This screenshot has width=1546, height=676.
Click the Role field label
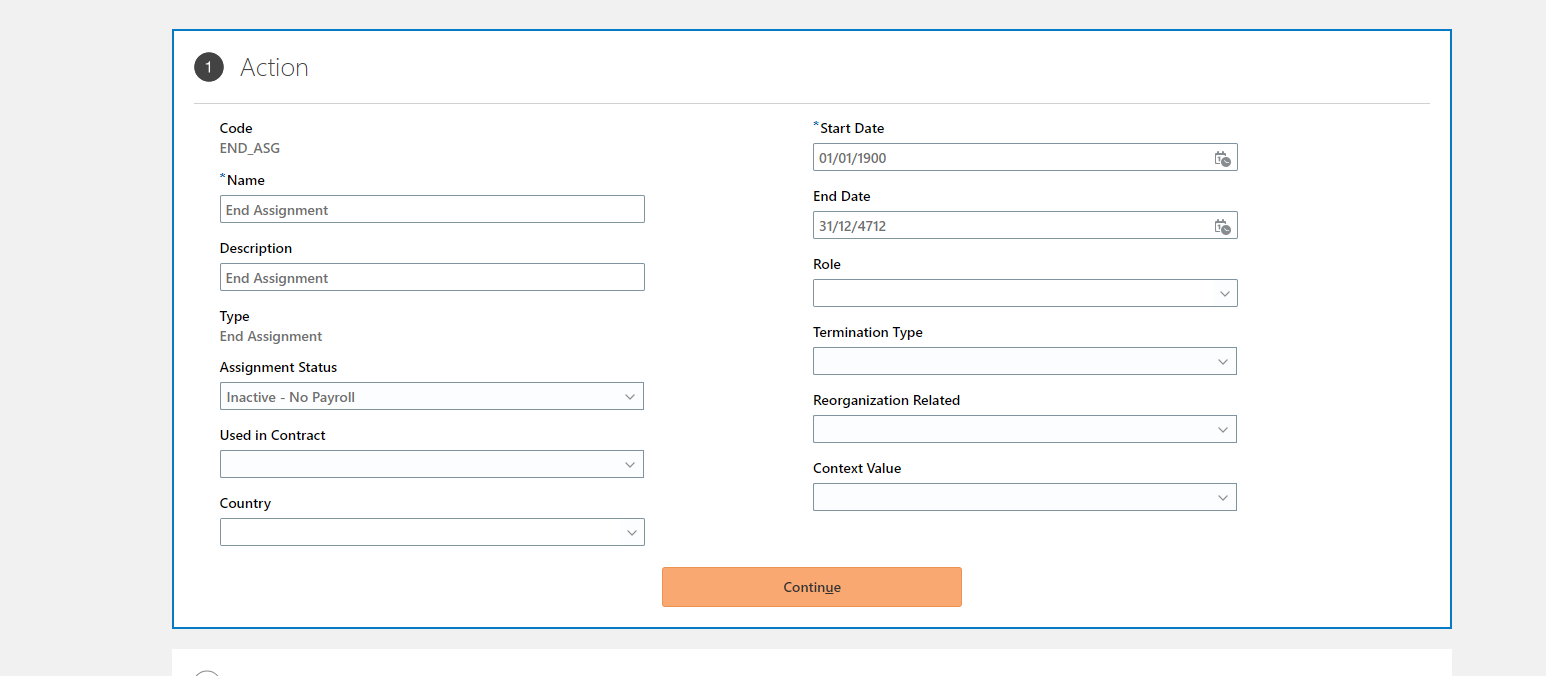click(827, 264)
